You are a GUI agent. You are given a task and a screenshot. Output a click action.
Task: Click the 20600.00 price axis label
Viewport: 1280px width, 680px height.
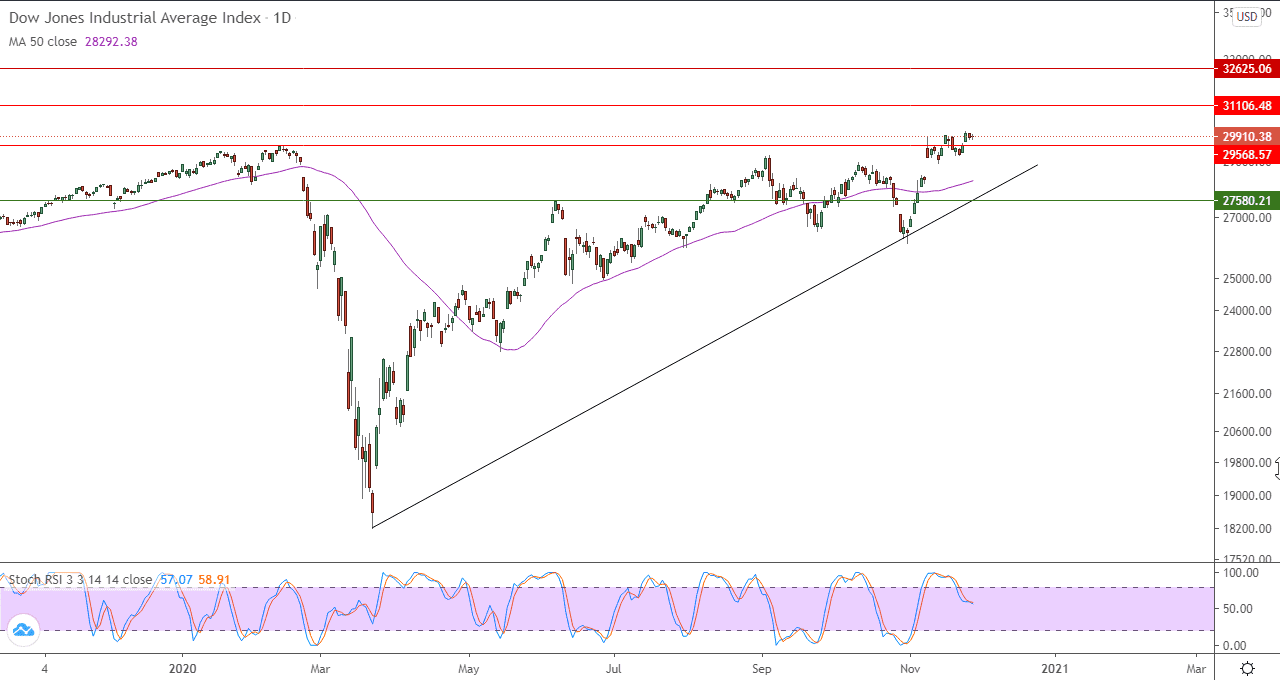pyautogui.click(x=1246, y=432)
